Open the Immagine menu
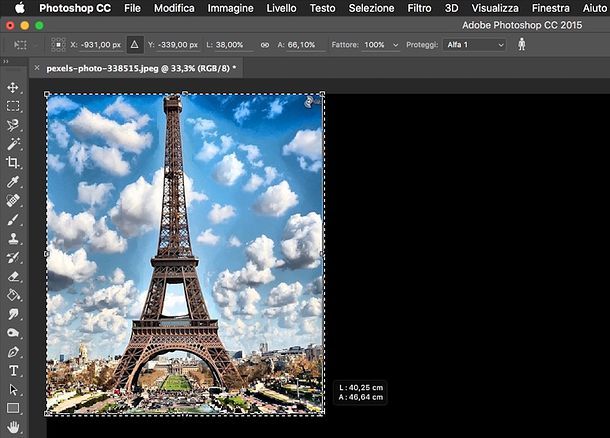The image size is (610, 438). click(230, 8)
